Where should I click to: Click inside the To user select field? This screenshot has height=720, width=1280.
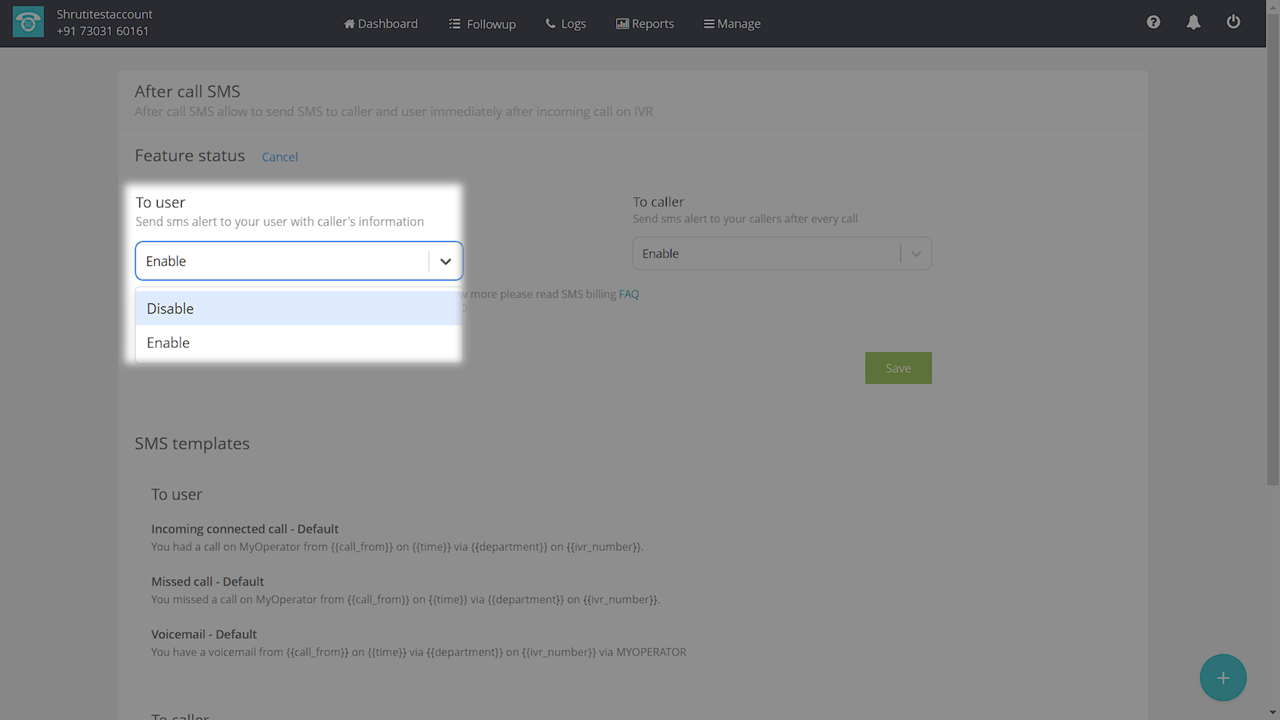tap(282, 261)
